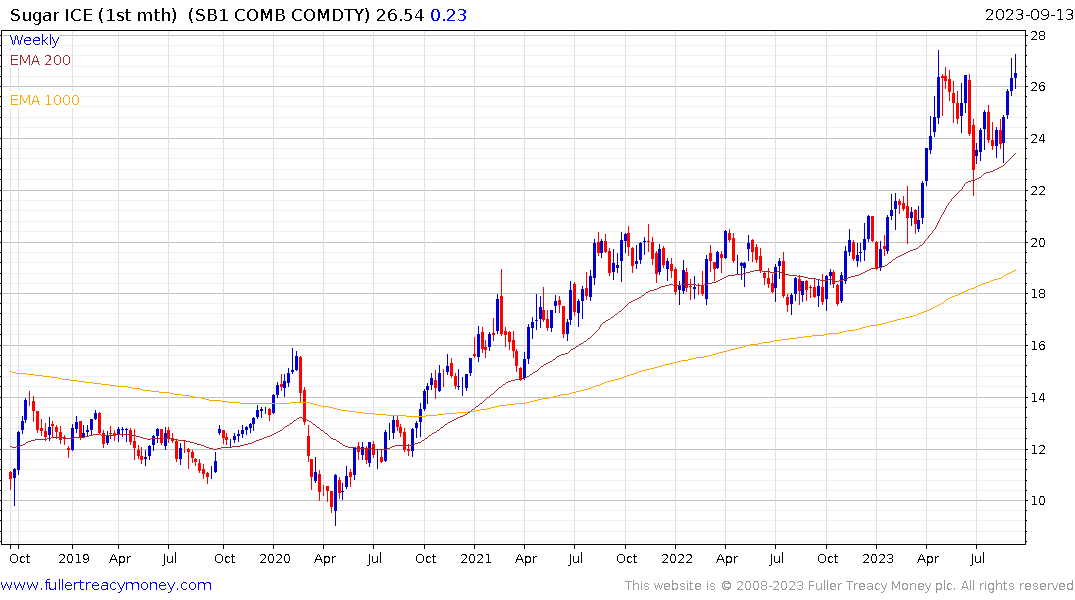Click the 'EMA 200' legend label
The image size is (1075, 600).
[40, 60]
